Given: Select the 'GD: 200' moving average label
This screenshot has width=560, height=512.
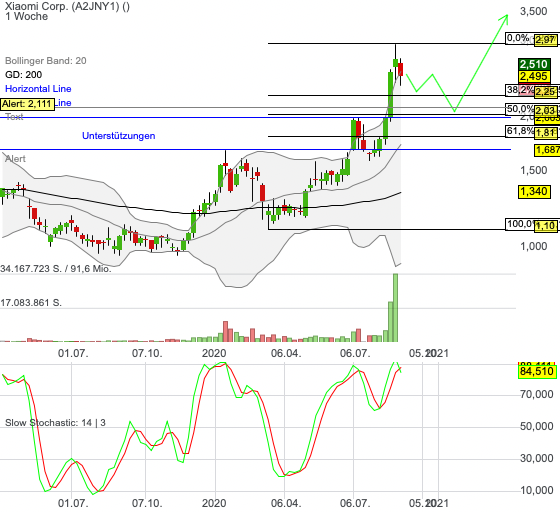Looking at the screenshot, I should [24, 75].
